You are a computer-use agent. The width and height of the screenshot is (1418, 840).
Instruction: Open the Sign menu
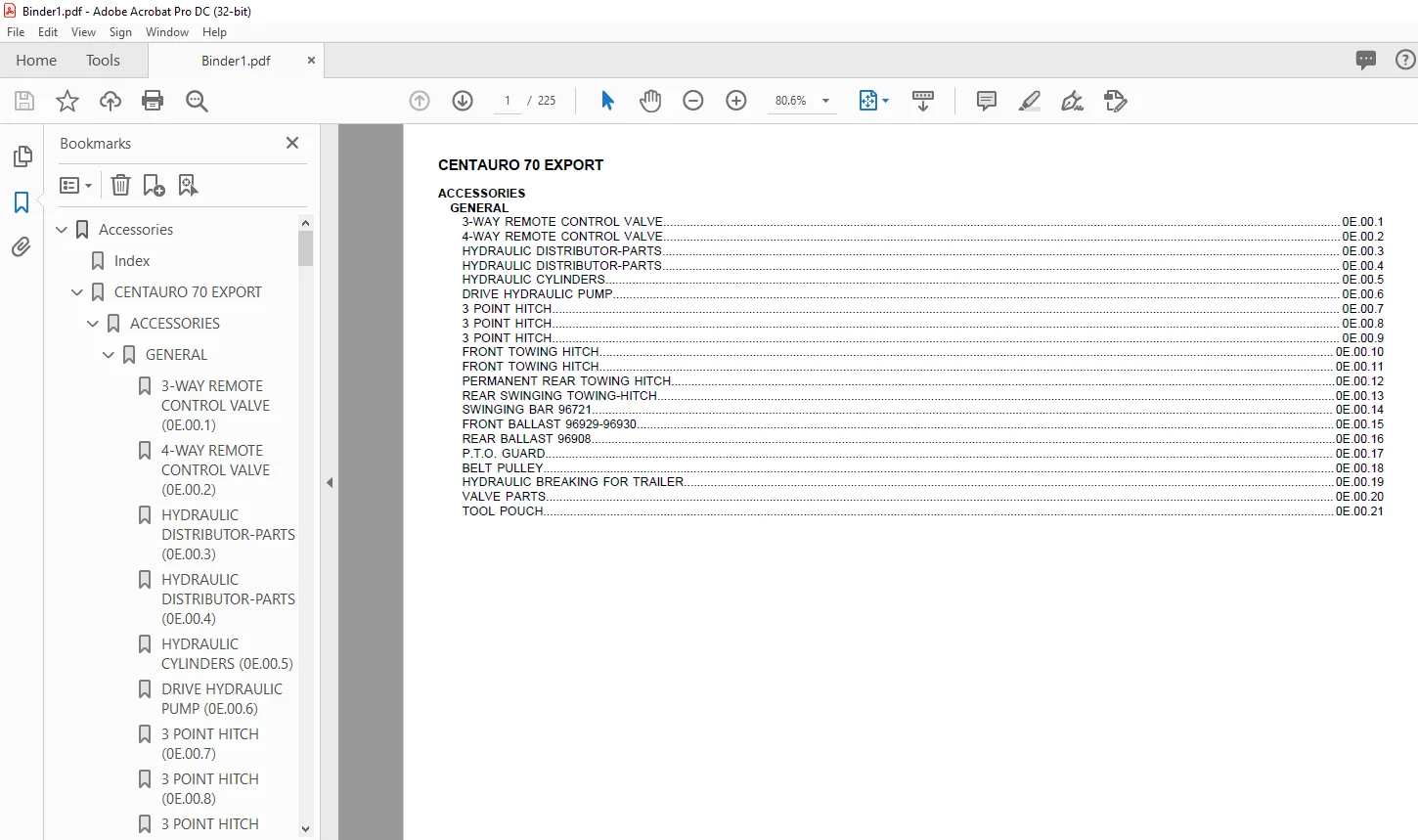[x=120, y=32]
